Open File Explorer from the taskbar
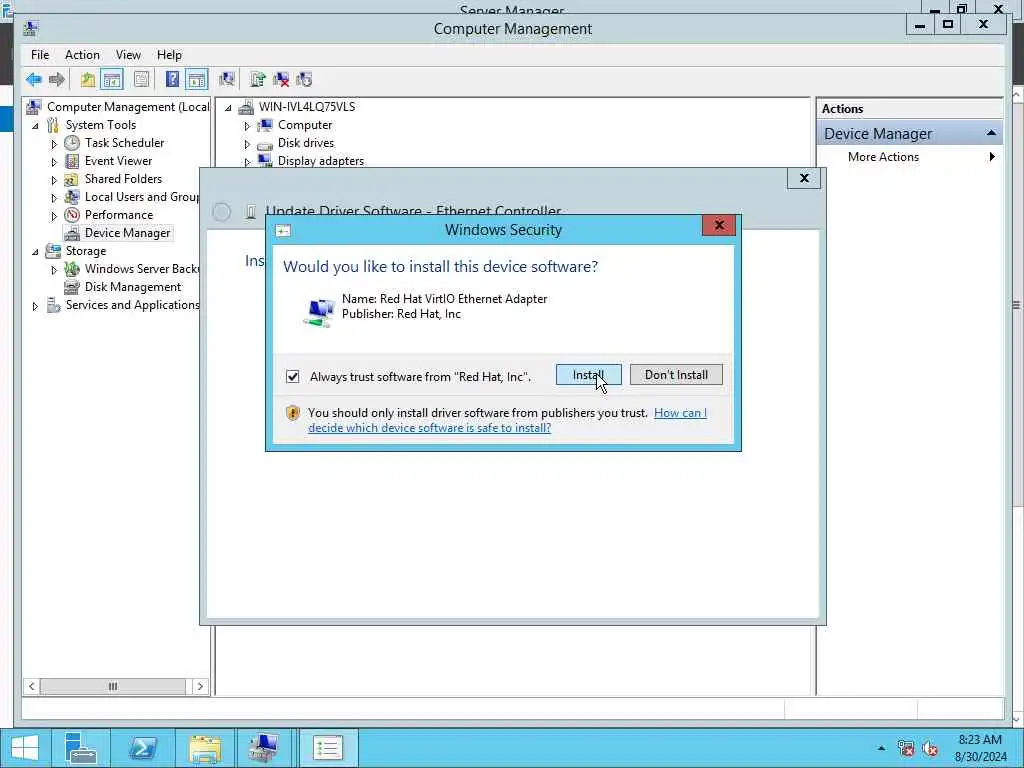This screenshot has height=768, width=1024. tap(204, 748)
